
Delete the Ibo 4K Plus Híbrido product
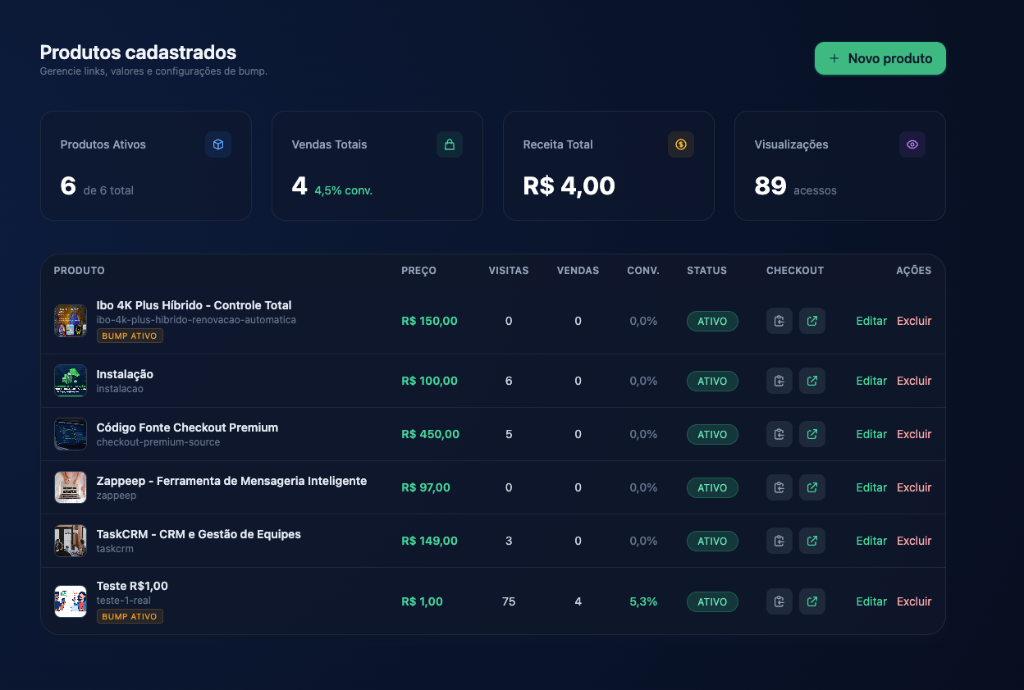pos(914,321)
